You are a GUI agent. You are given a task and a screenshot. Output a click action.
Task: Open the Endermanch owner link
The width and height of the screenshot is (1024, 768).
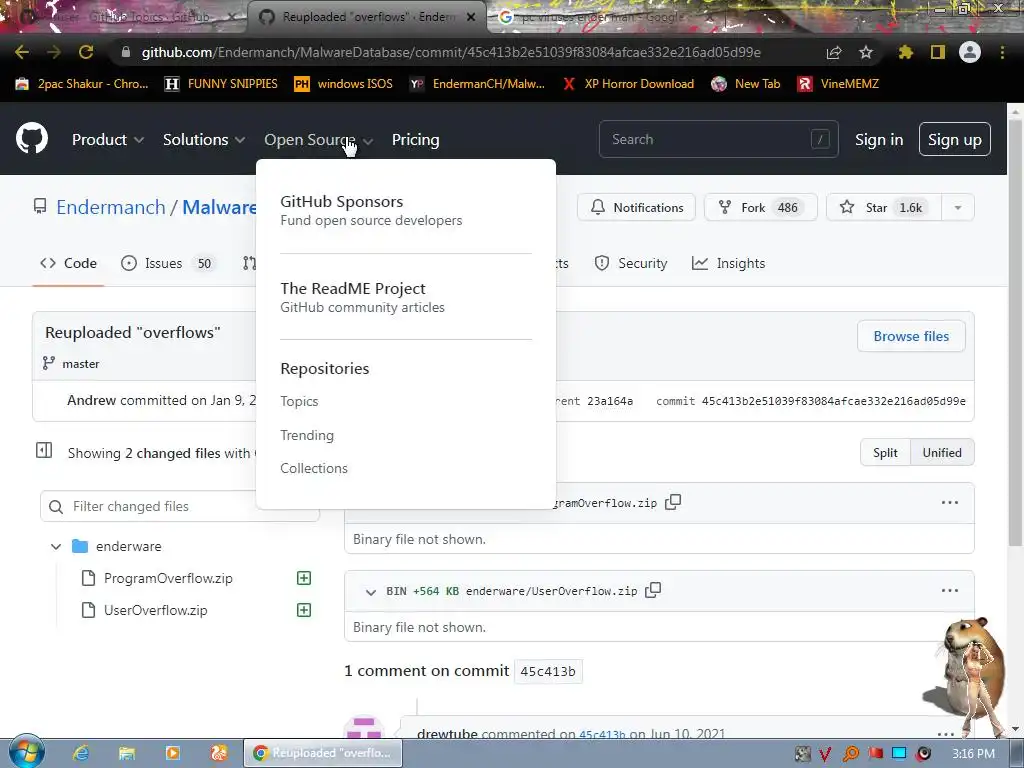tap(111, 207)
